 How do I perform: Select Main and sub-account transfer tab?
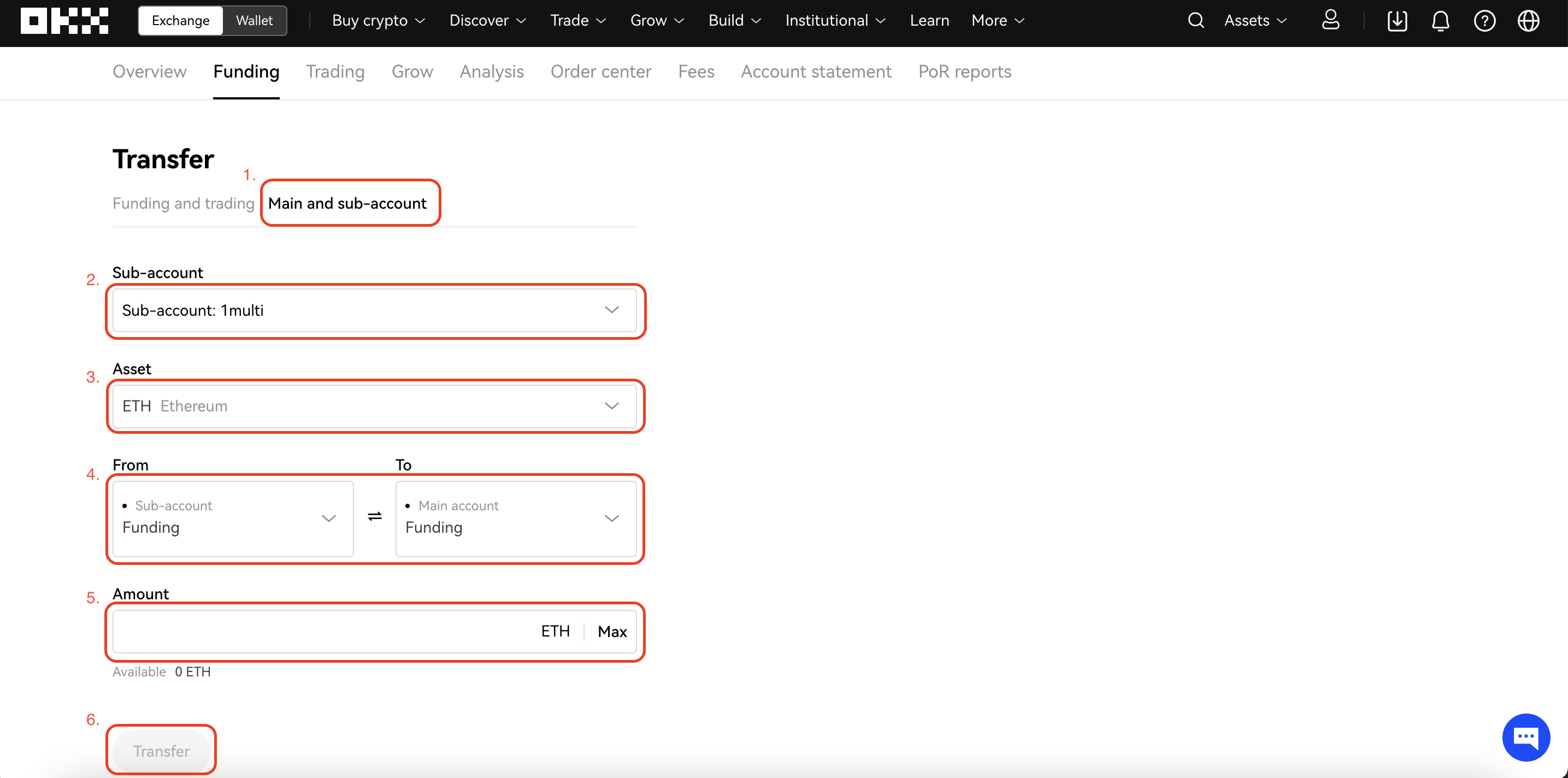pos(347,203)
